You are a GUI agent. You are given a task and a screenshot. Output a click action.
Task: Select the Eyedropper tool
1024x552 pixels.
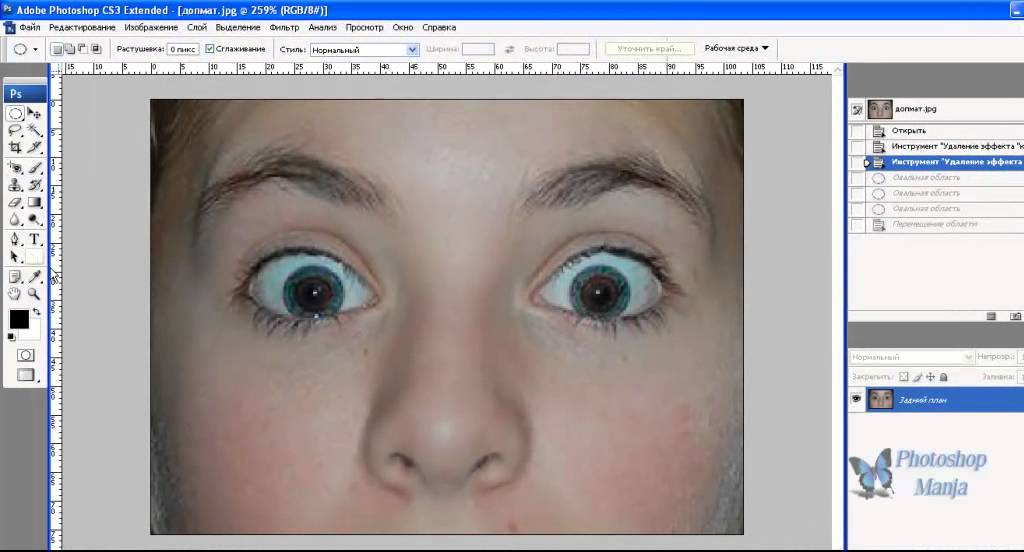35,277
